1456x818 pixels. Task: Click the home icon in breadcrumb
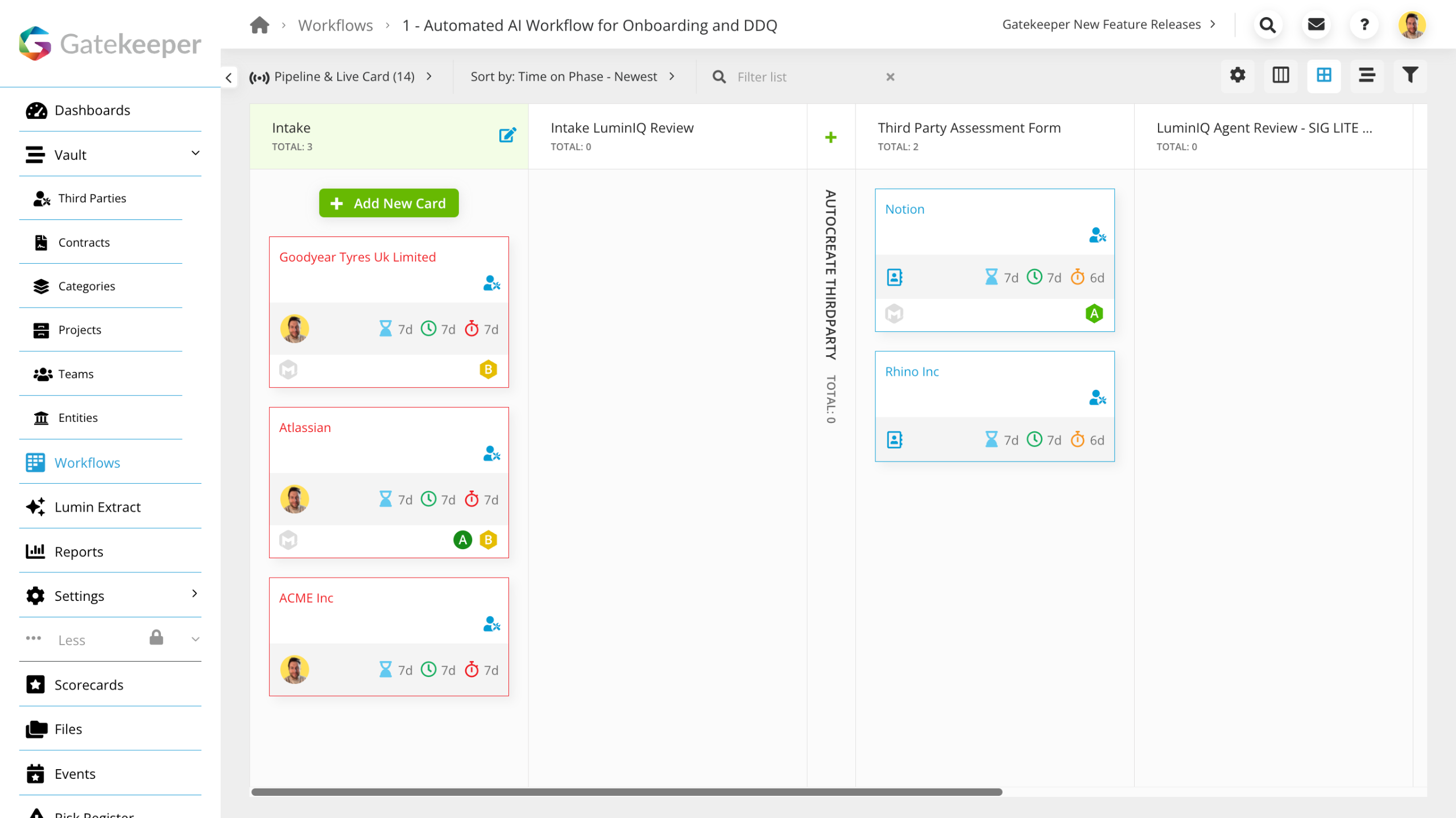point(259,26)
